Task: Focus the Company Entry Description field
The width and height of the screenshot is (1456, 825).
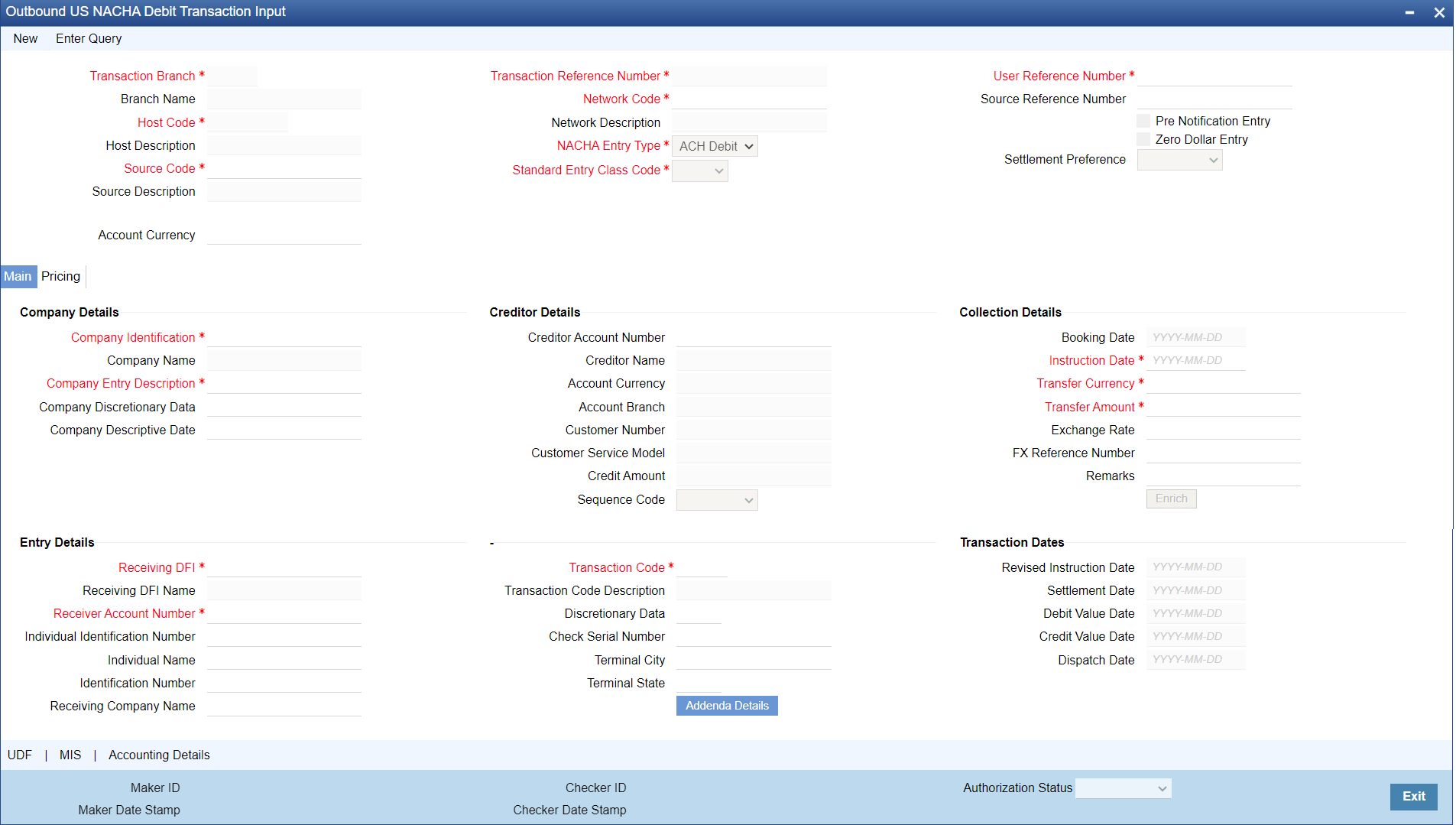Action: (284, 384)
